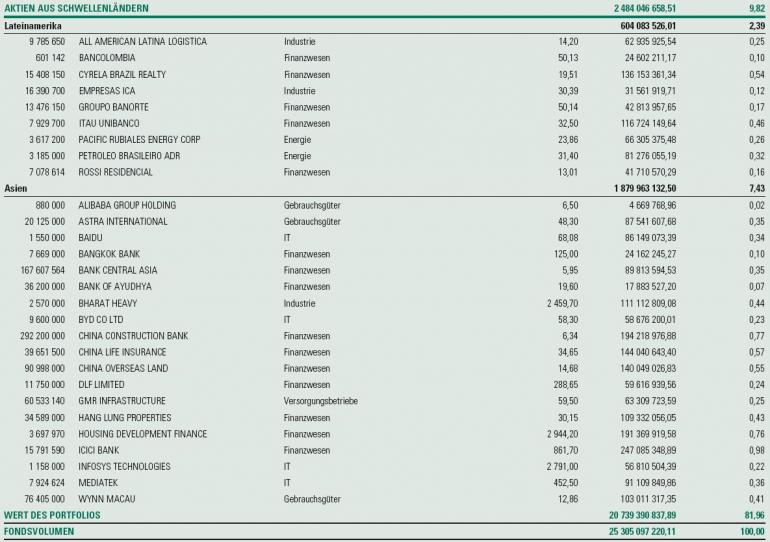Select quantity 292 200 000
The image size is (770, 542).
(42, 336)
